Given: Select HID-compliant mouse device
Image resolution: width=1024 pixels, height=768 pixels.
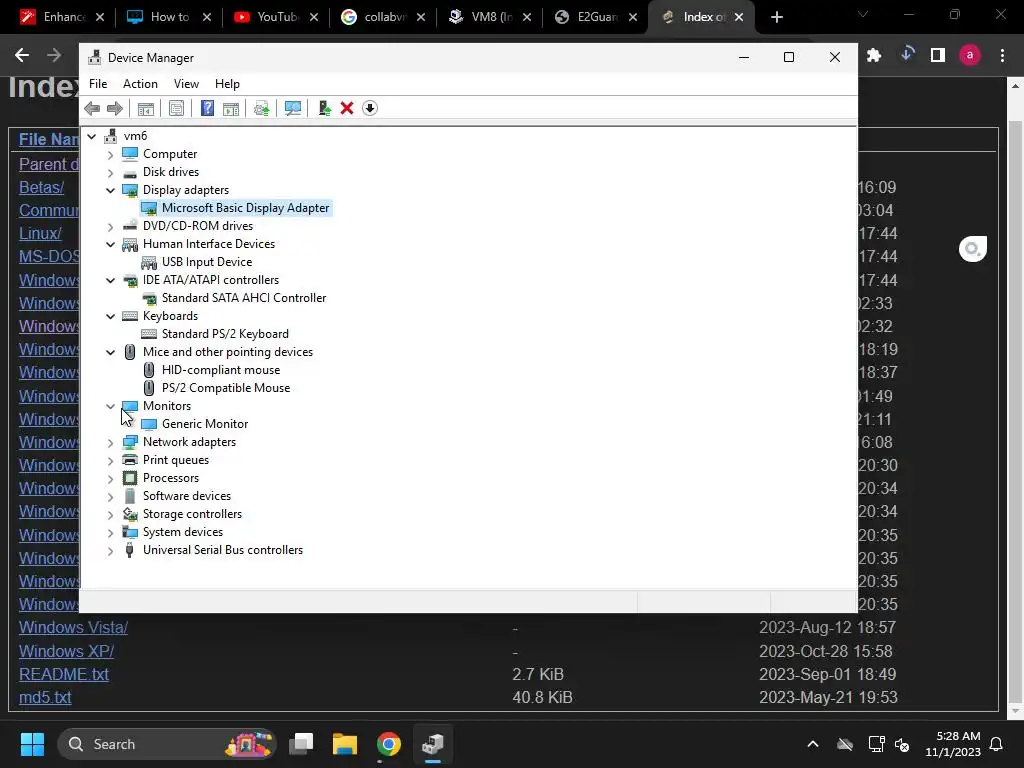Looking at the screenshot, I should (x=221, y=370).
